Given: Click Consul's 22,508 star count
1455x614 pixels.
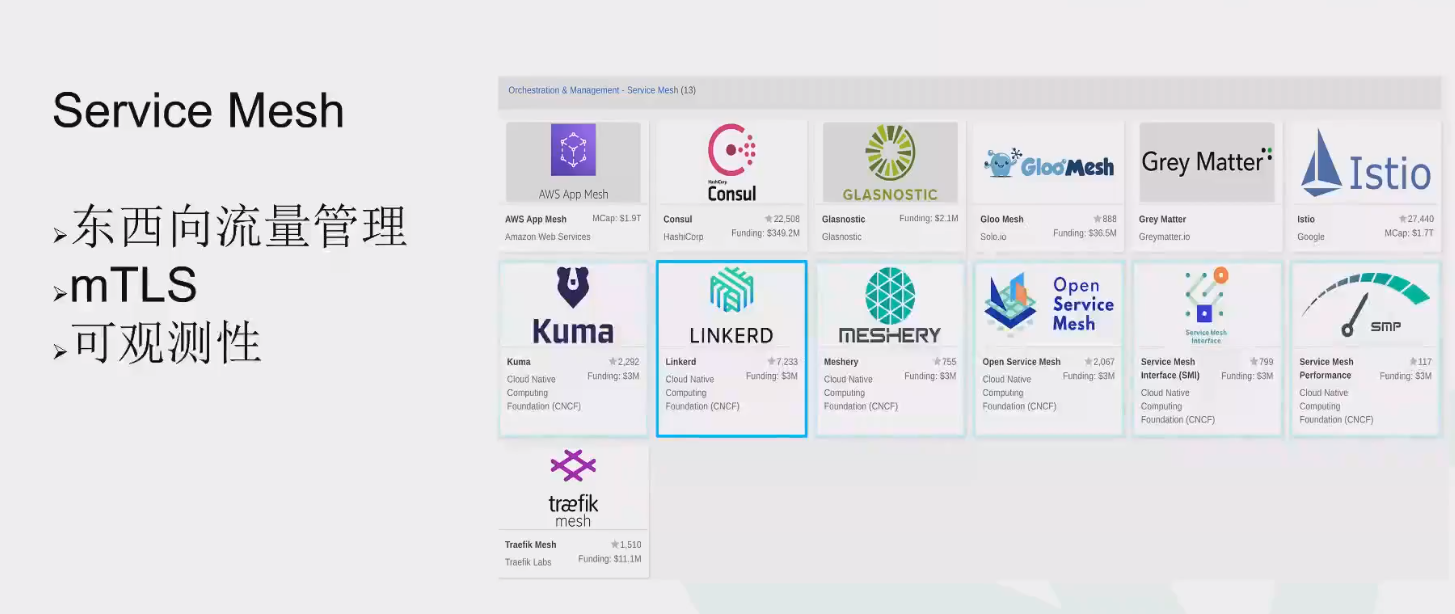Looking at the screenshot, I should click(782, 219).
